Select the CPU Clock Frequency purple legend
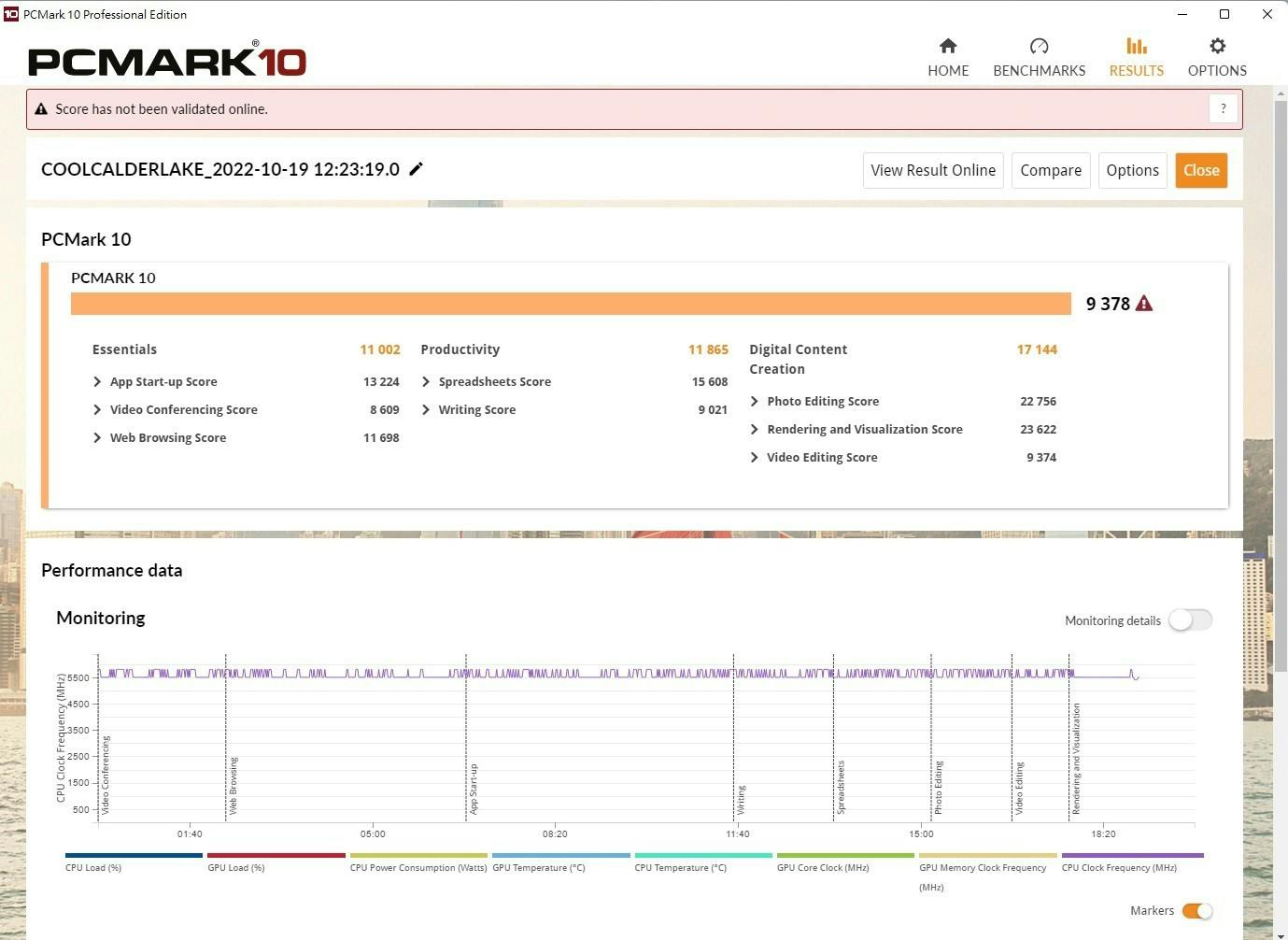This screenshot has height=940, width=1288. click(x=1132, y=855)
